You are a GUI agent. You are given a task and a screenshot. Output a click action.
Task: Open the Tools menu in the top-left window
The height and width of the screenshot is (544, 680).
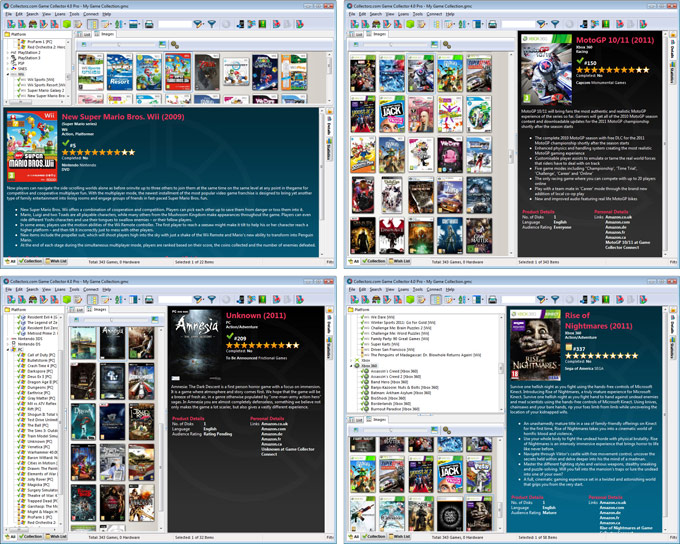[x=75, y=14]
